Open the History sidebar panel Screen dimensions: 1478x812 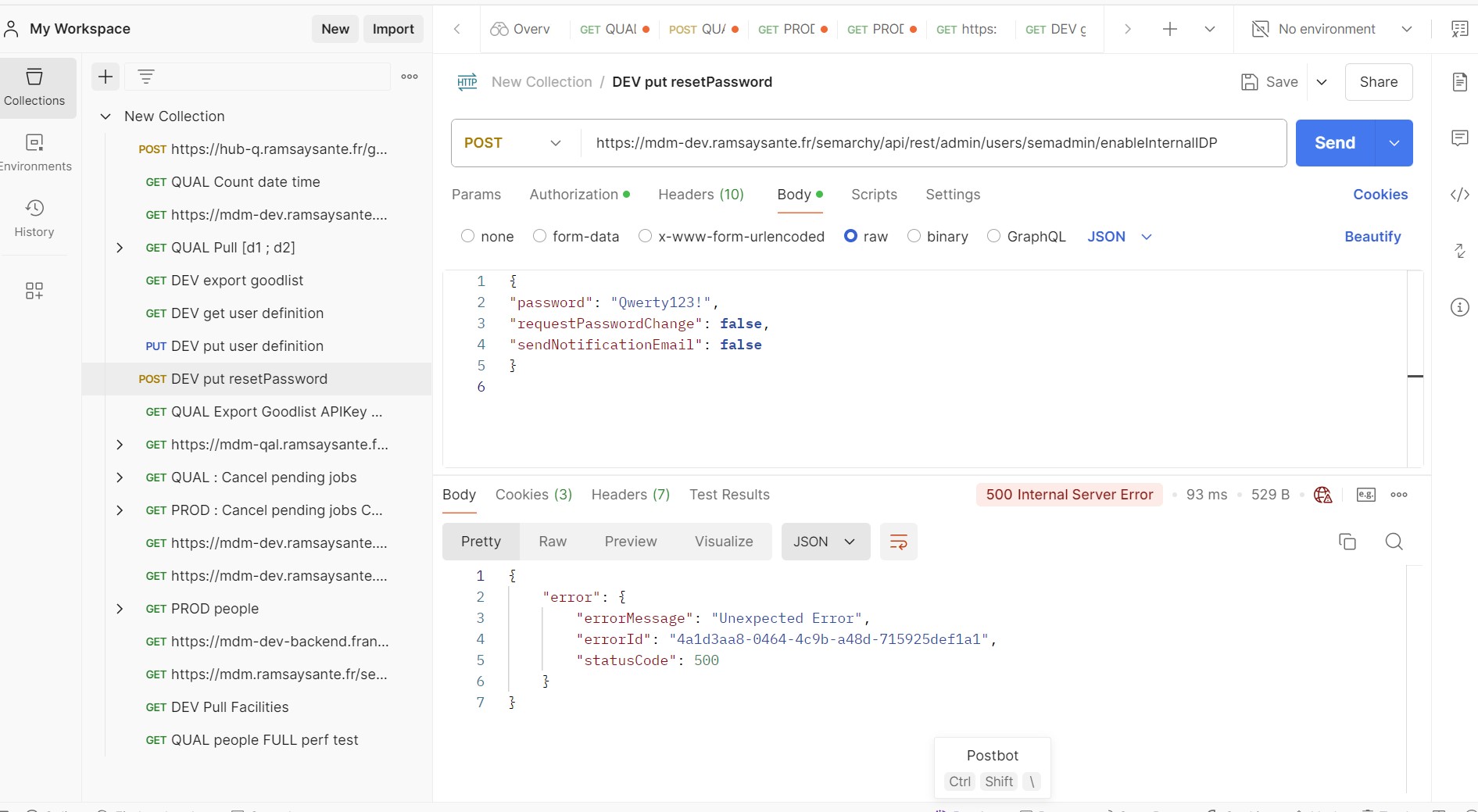[34, 219]
